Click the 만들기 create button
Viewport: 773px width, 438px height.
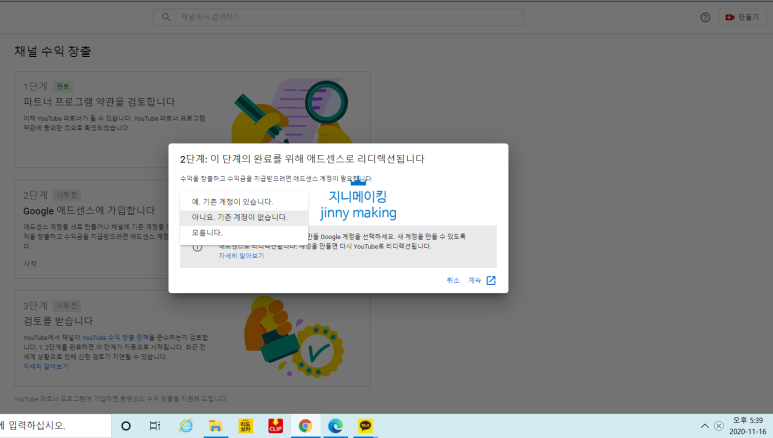742,17
